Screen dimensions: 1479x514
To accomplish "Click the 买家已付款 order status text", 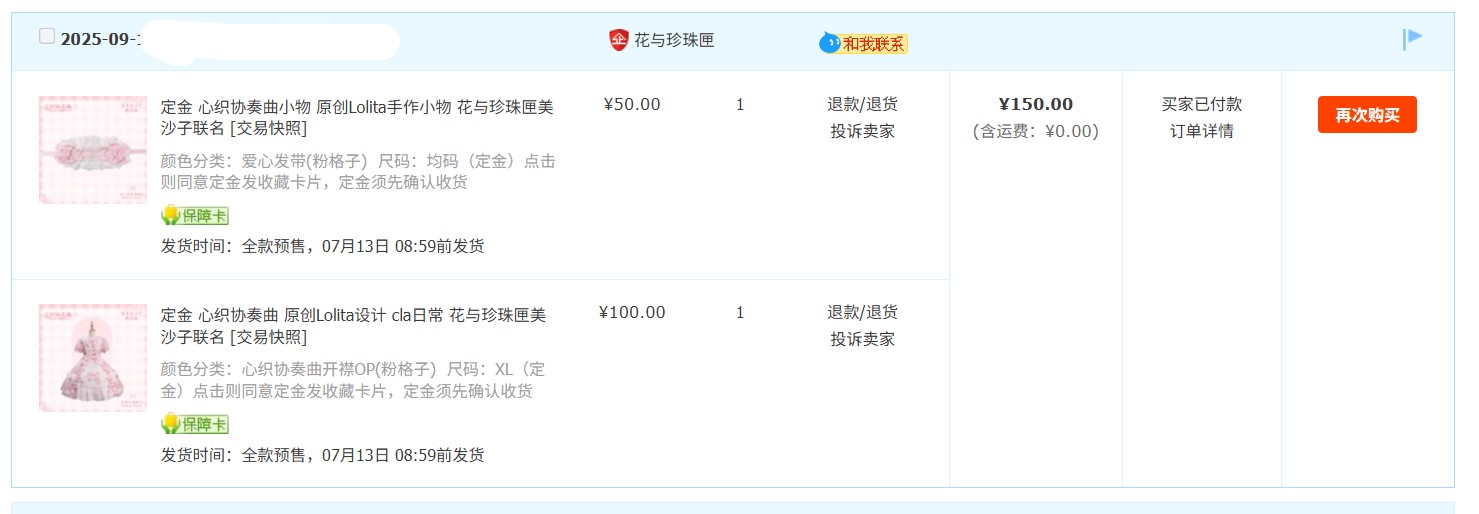I will coord(1202,104).
